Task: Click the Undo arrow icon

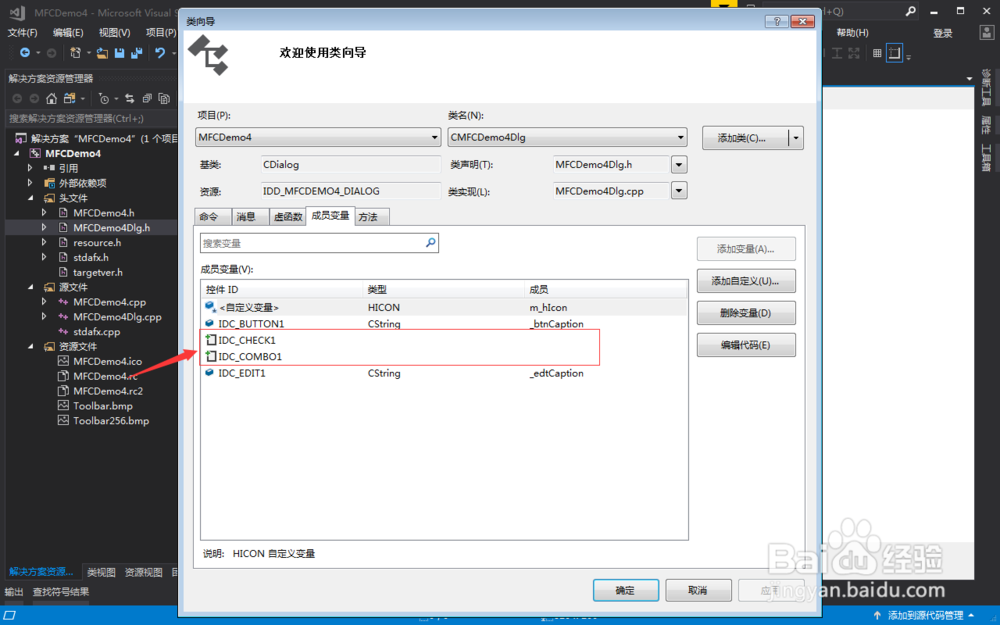Action: point(160,53)
